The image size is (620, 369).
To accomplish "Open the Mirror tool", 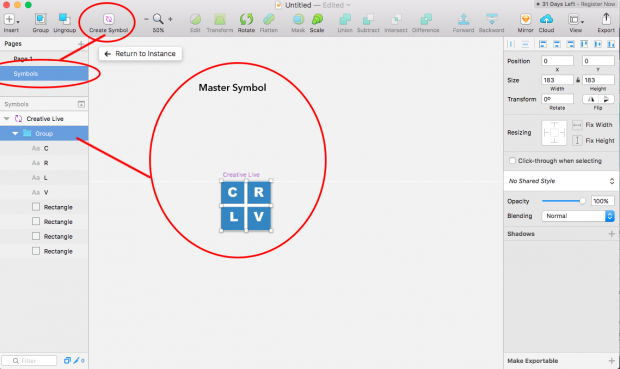I will click(x=525, y=19).
